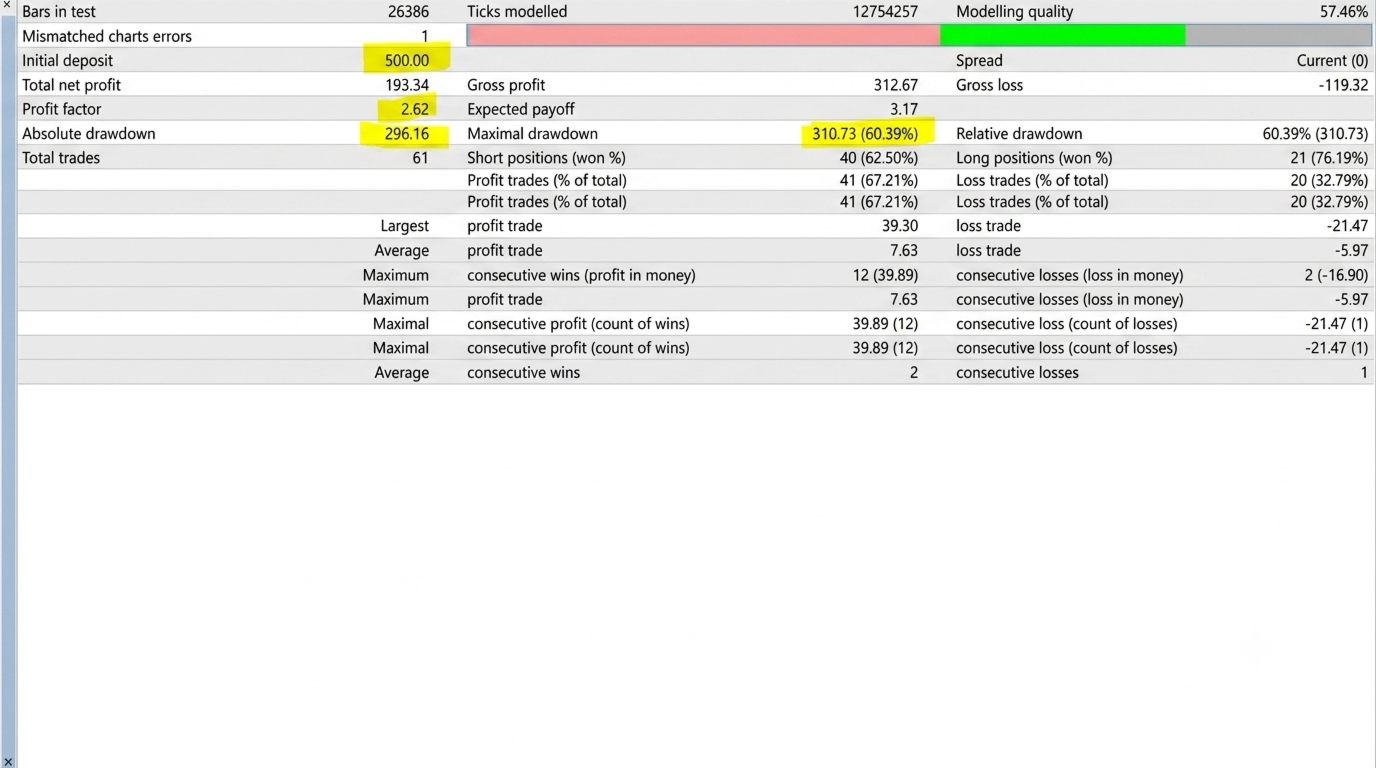This screenshot has height=768, width=1376.
Task: Click the red segment of modelling quality bar
Action: click(704, 36)
